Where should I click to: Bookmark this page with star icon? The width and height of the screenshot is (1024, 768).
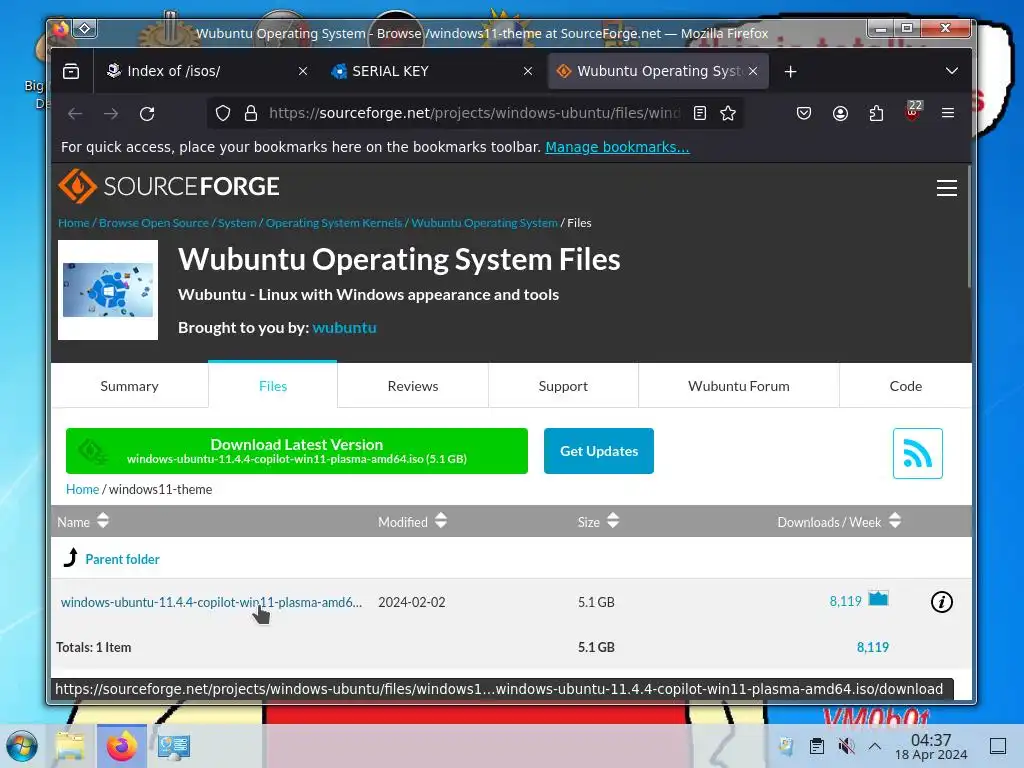point(728,114)
